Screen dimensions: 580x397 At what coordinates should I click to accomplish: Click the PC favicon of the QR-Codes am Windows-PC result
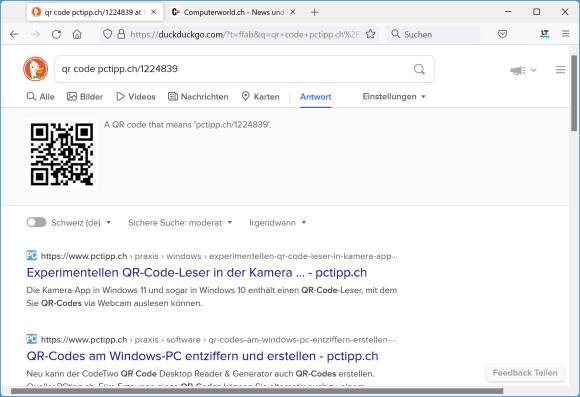click(x=31, y=339)
